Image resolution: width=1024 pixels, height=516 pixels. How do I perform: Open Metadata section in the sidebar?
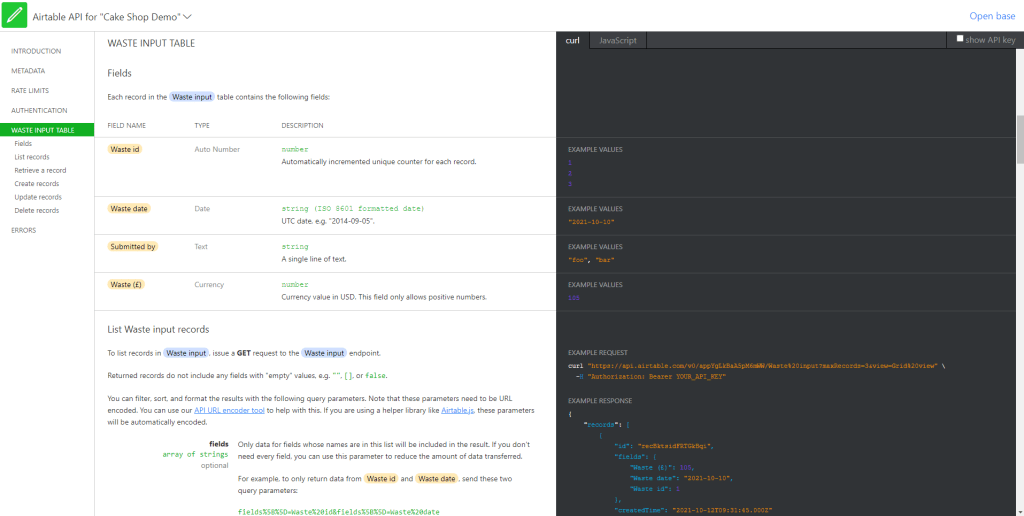(x=28, y=71)
